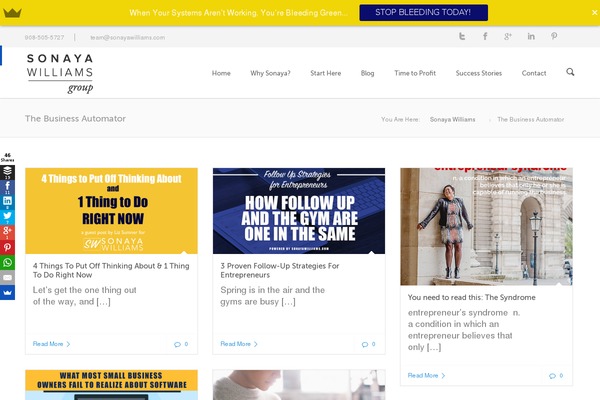Open the Pinterest icon in top bar
This screenshot has width=600, height=400.
pos(554,36)
